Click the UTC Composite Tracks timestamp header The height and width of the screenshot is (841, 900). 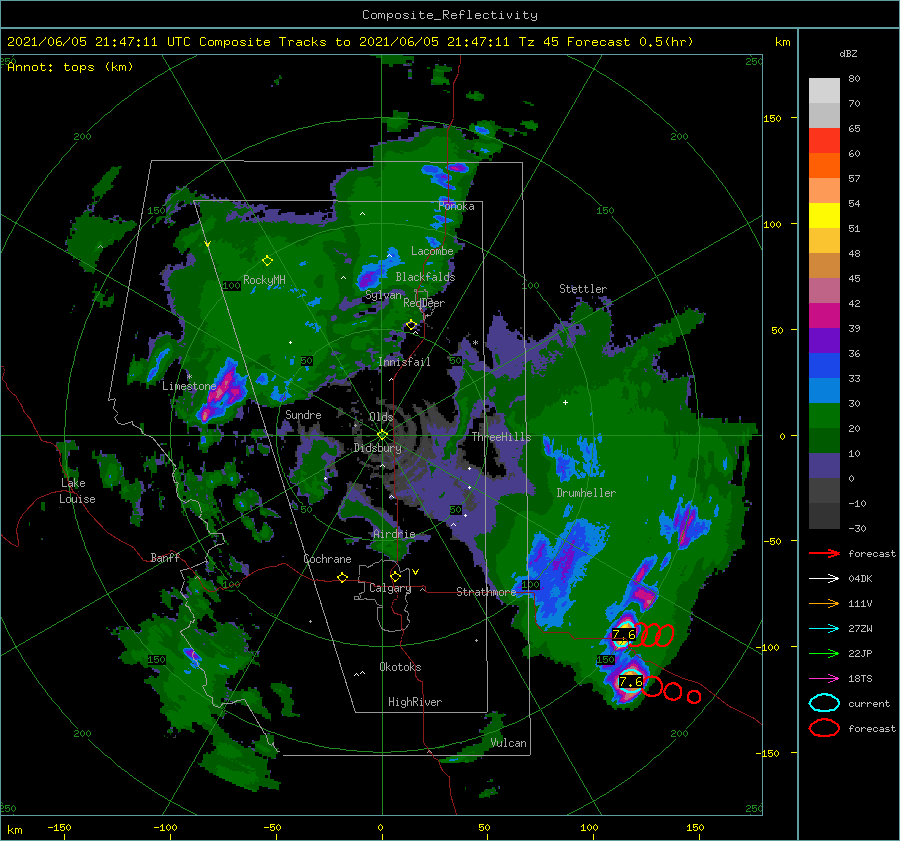pos(350,42)
